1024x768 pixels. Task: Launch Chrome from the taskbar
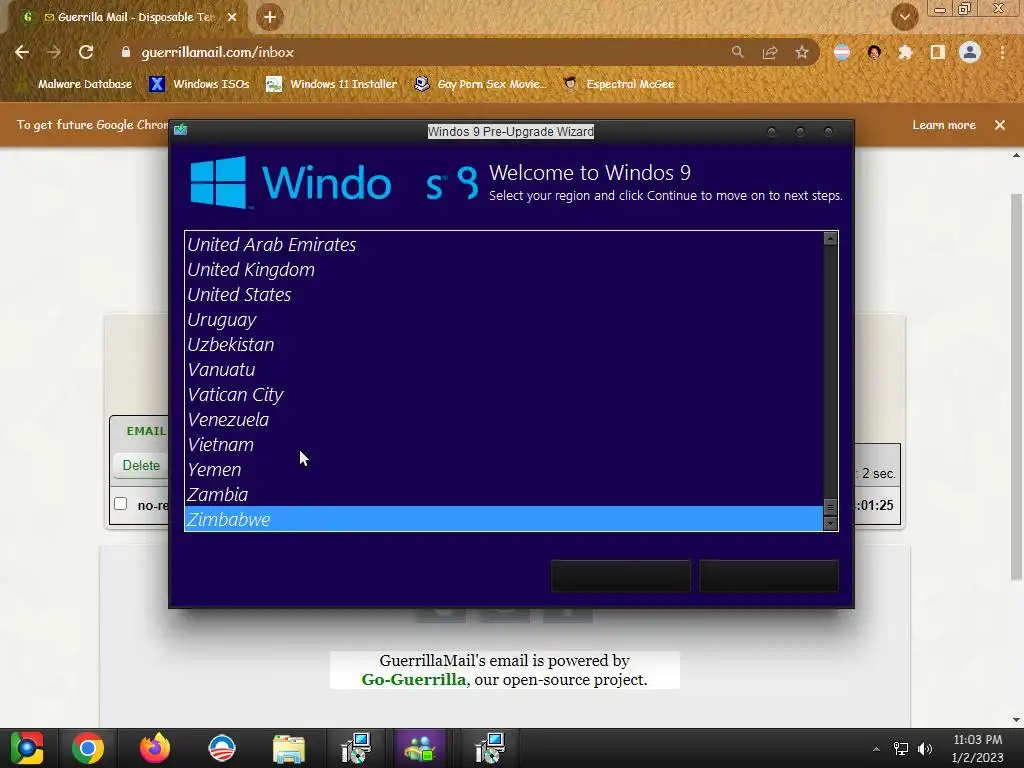[88, 748]
